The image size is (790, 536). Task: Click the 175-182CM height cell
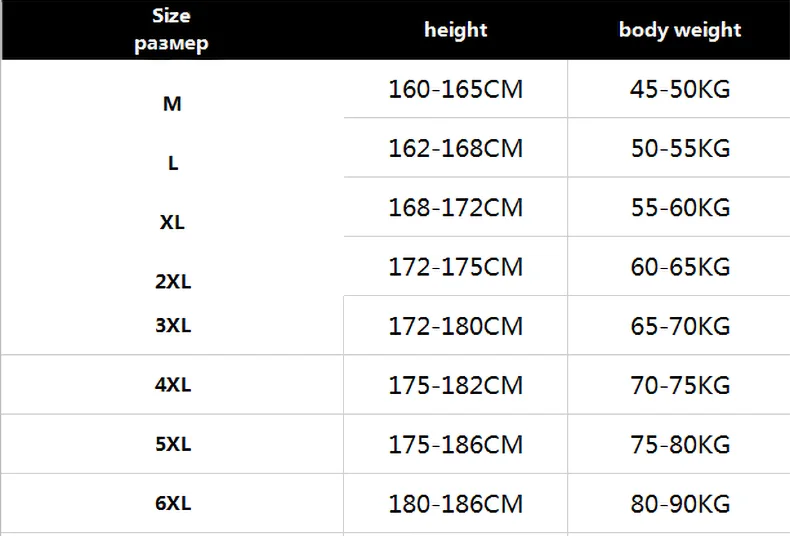point(455,385)
